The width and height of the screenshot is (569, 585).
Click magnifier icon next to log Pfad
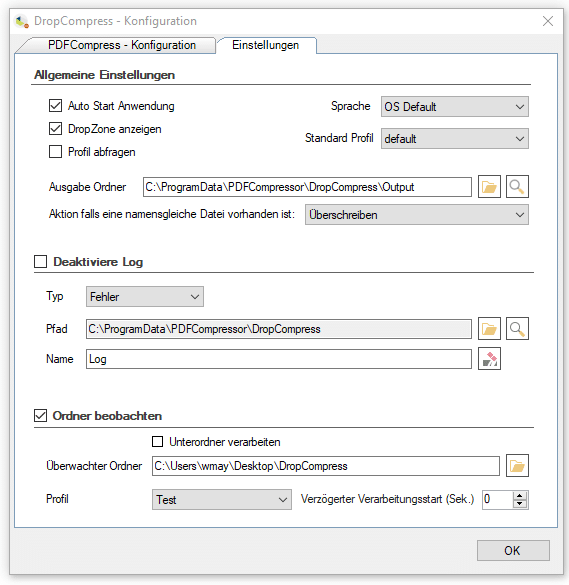[x=517, y=329]
